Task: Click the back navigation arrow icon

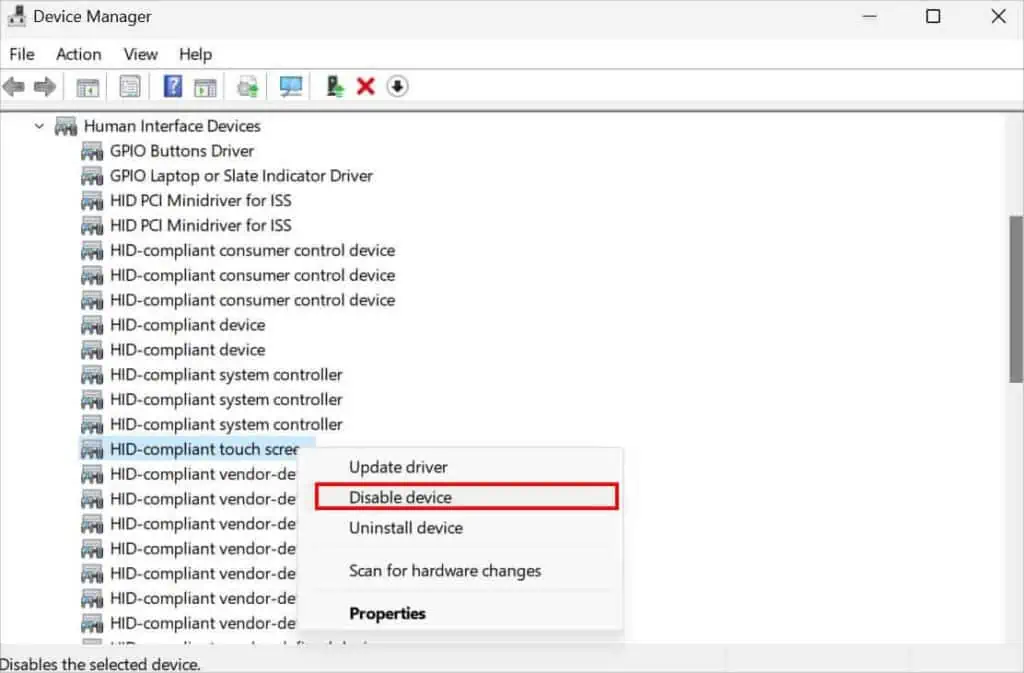Action: 13,86
